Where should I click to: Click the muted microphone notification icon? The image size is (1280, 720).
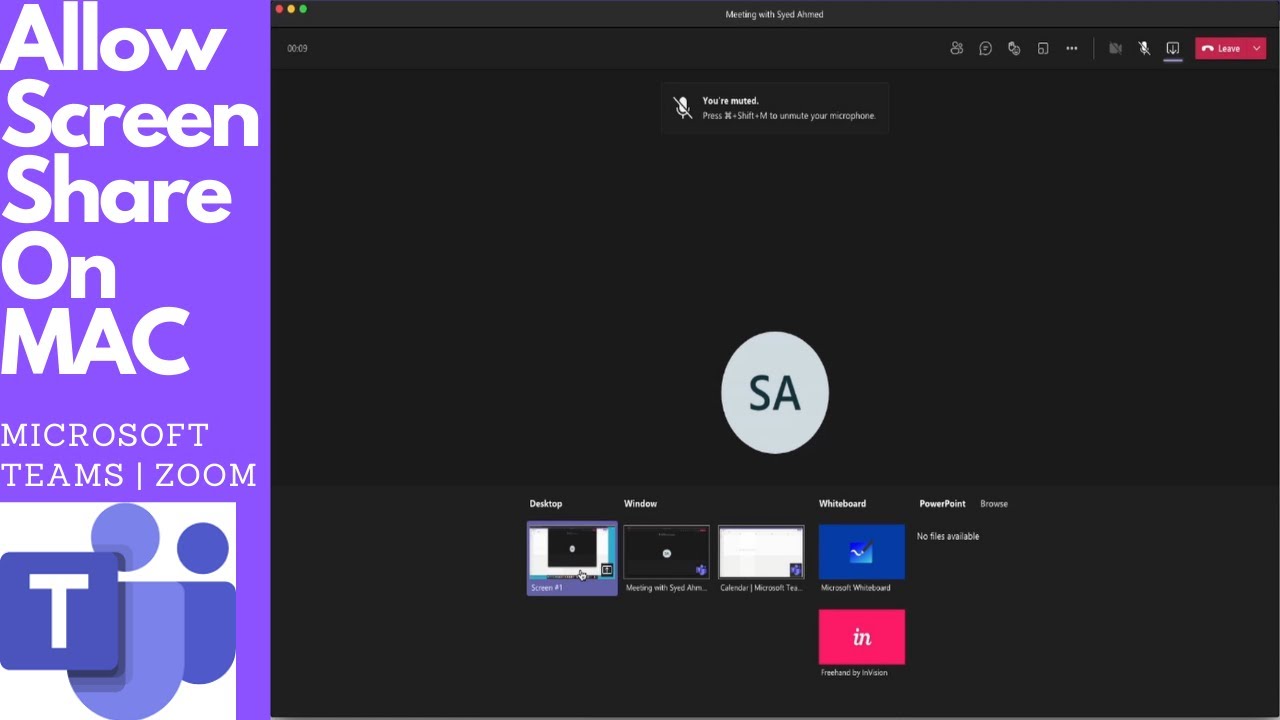click(683, 108)
